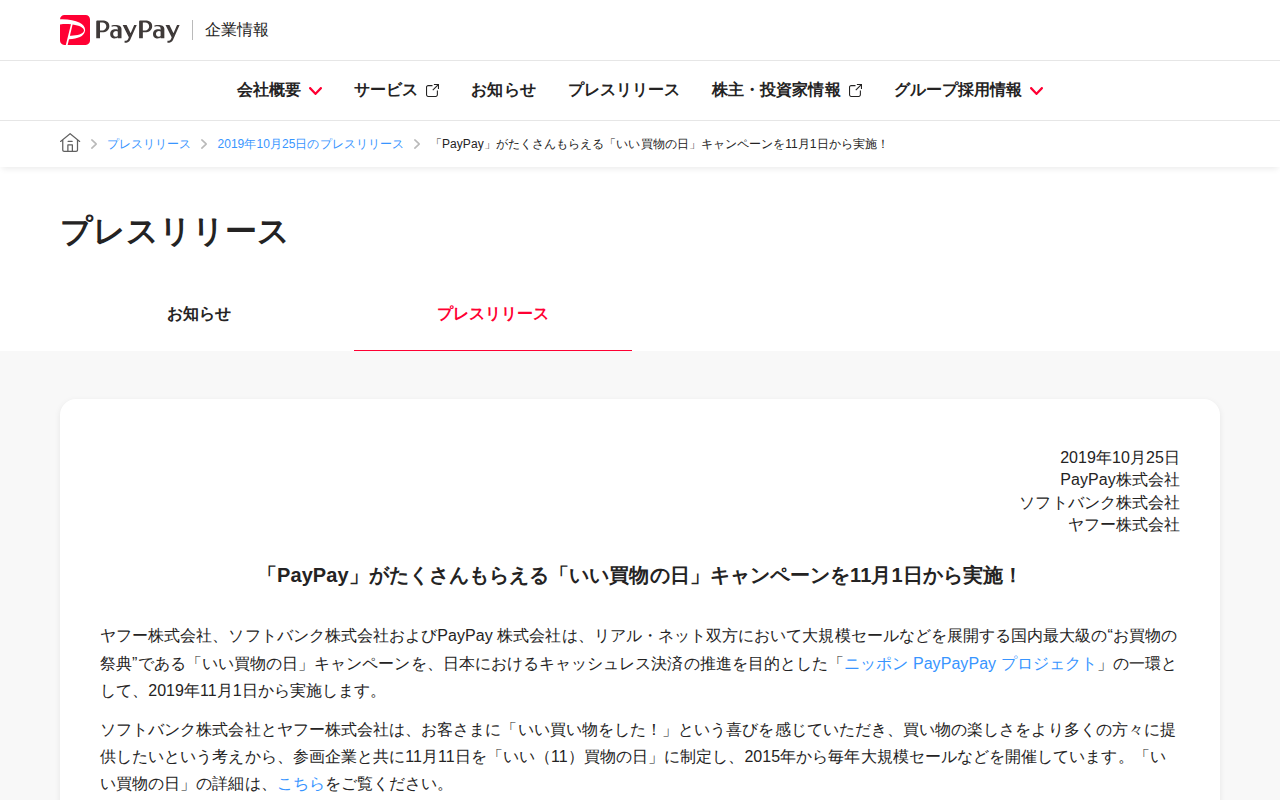Image resolution: width=1280 pixels, height=800 pixels.
Task: Select the プレスリリース tab below the heading
Action: (x=493, y=314)
